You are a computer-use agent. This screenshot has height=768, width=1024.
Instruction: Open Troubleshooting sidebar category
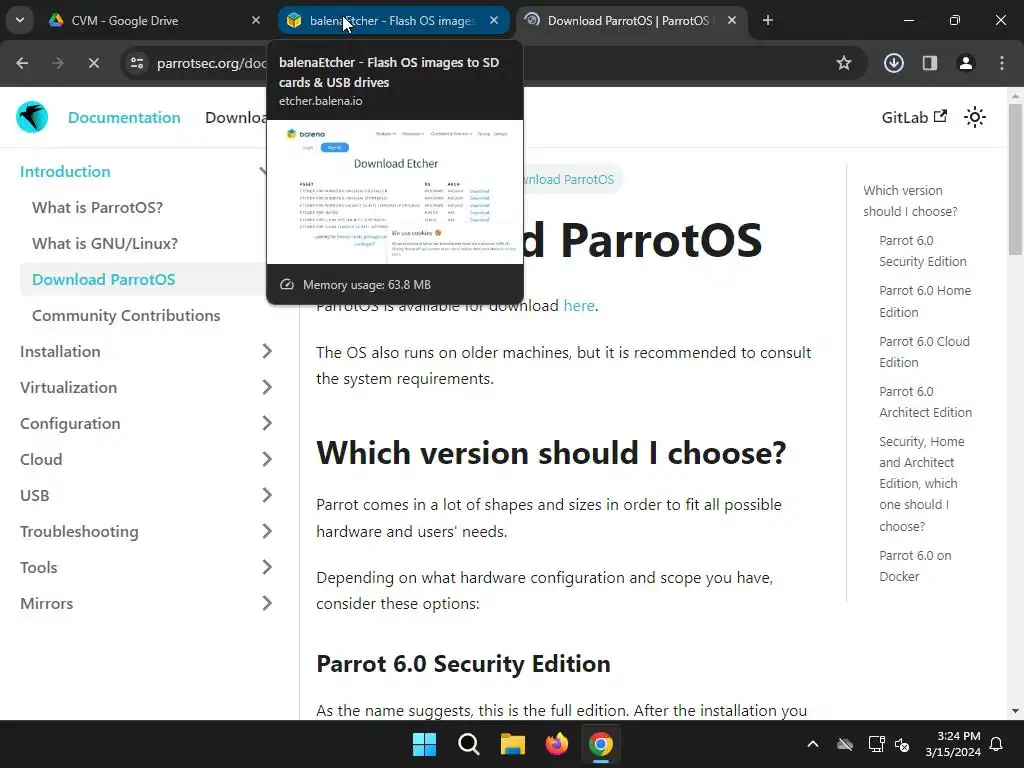tap(79, 532)
